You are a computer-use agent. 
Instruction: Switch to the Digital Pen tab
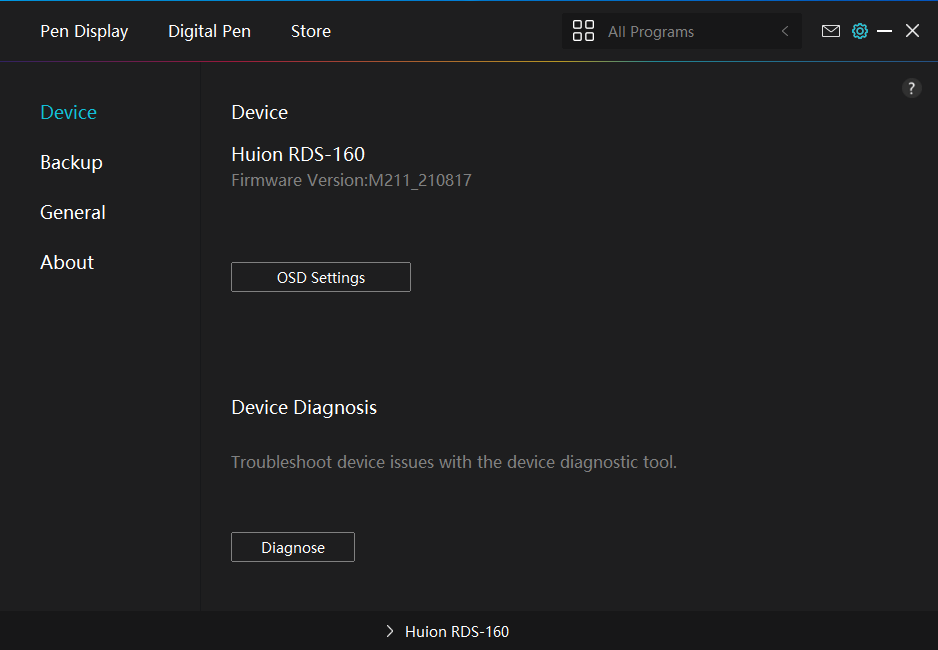point(209,31)
